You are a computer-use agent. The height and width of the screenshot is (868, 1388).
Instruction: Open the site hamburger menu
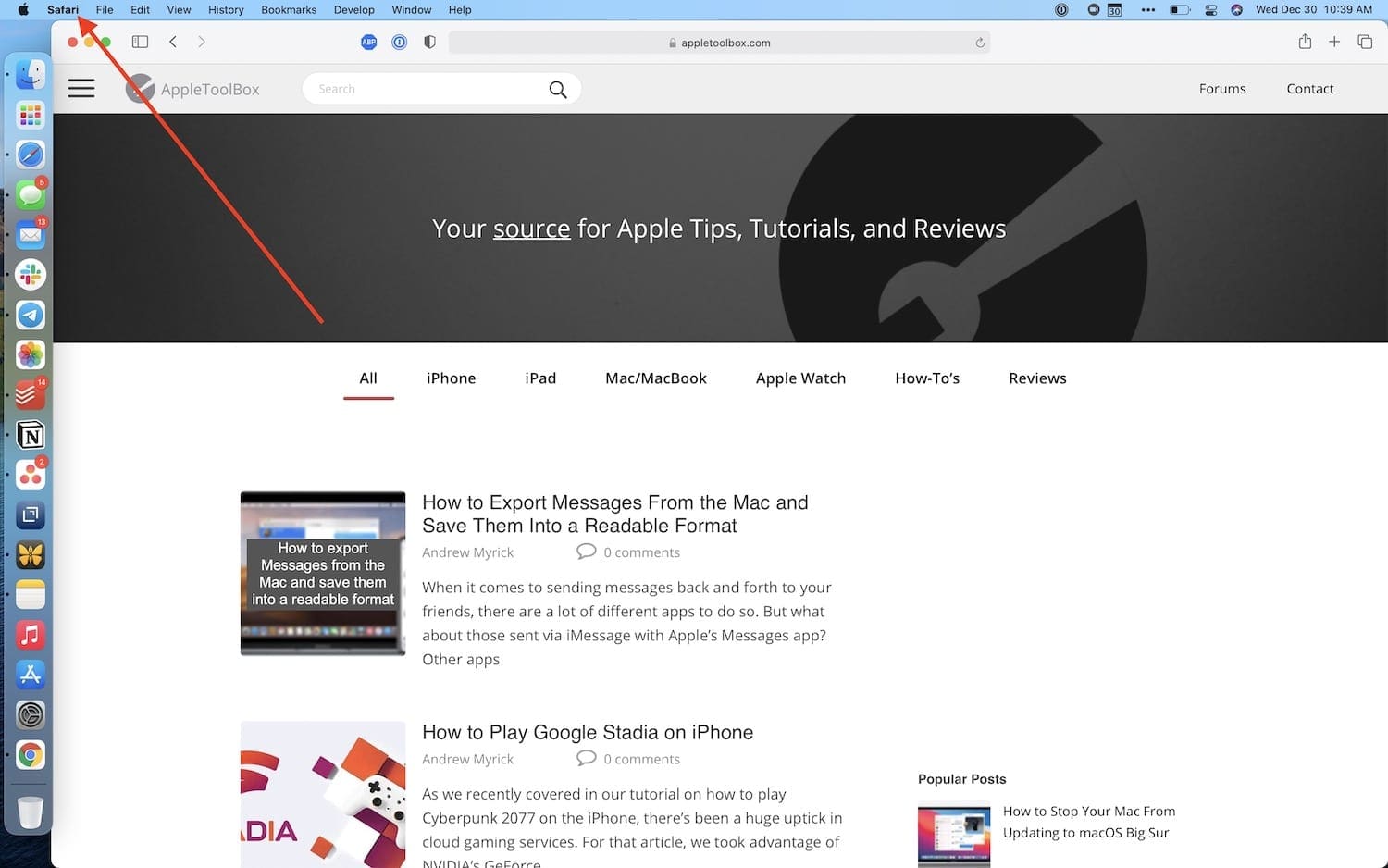coord(81,89)
